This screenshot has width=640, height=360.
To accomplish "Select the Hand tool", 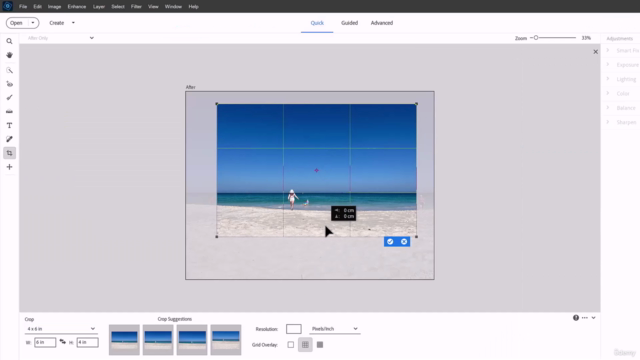I will click(x=9, y=55).
